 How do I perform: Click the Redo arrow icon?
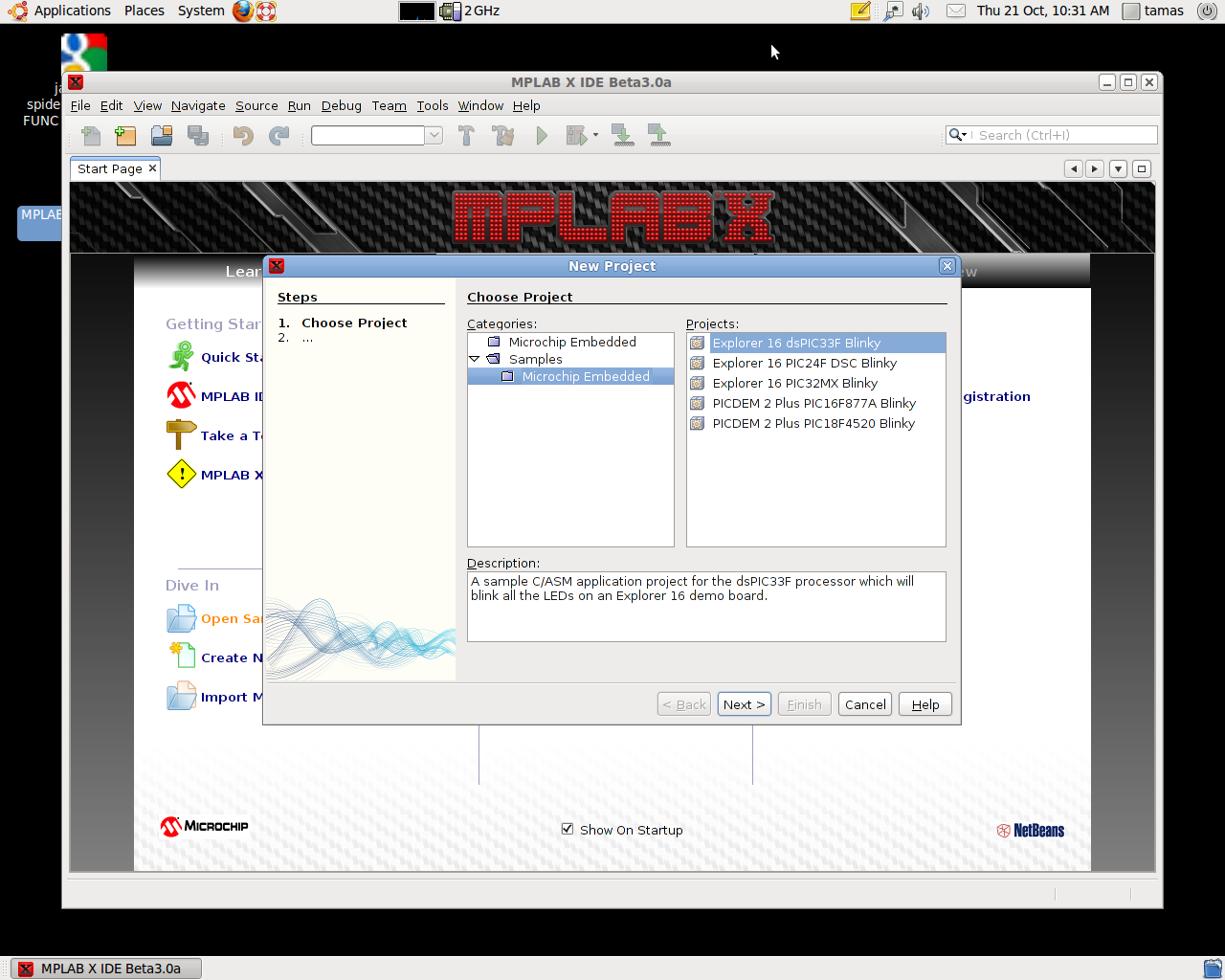[x=278, y=136]
